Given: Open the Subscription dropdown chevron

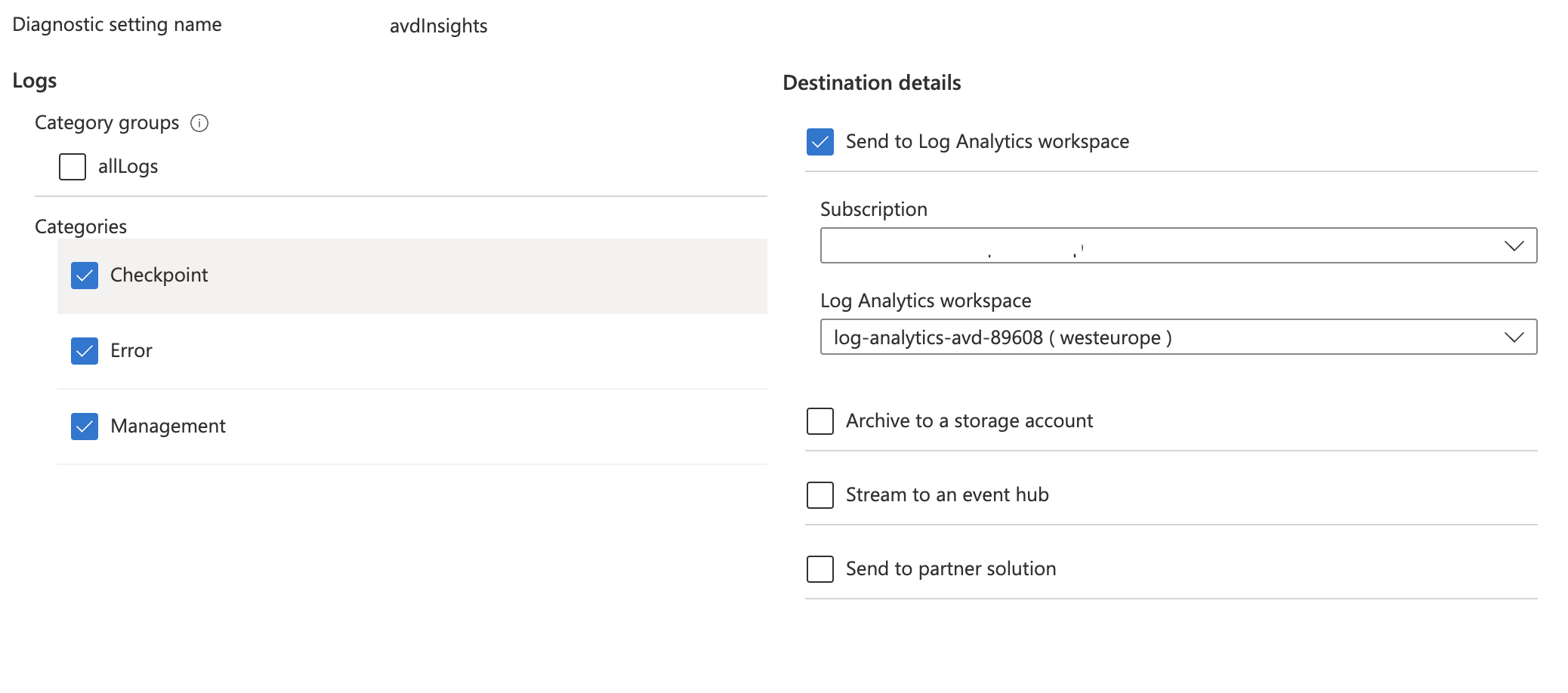Looking at the screenshot, I should coord(1513,245).
